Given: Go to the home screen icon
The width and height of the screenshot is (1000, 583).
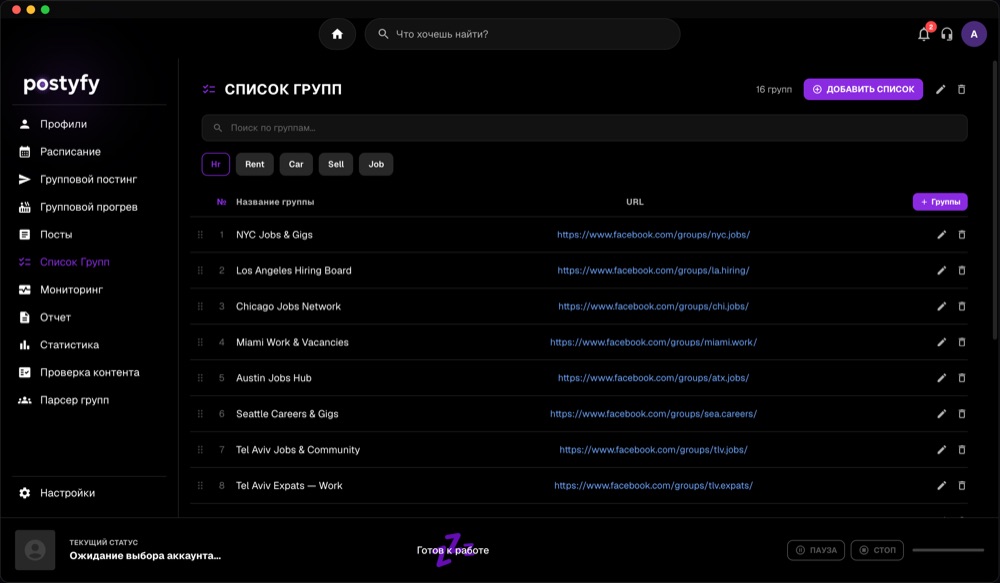Looking at the screenshot, I should point(337,34).
